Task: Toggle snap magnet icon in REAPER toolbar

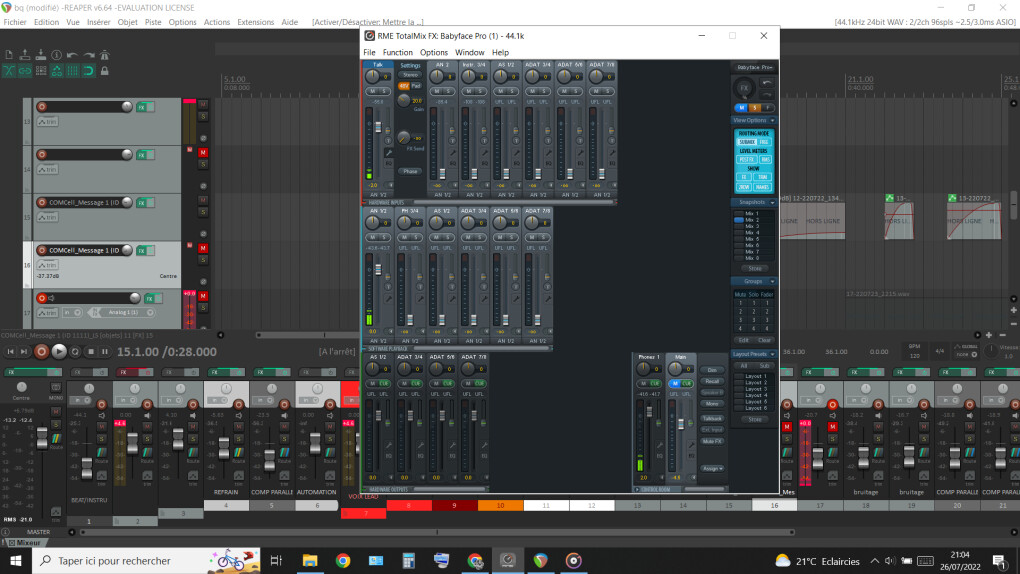Action: click(x=88, y=71)
